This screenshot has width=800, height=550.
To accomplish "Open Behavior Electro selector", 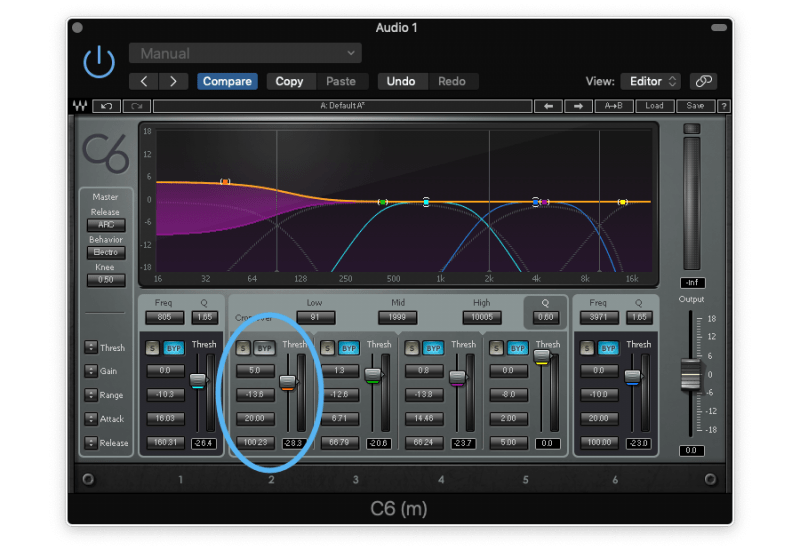I will click(x=106, y=253).
